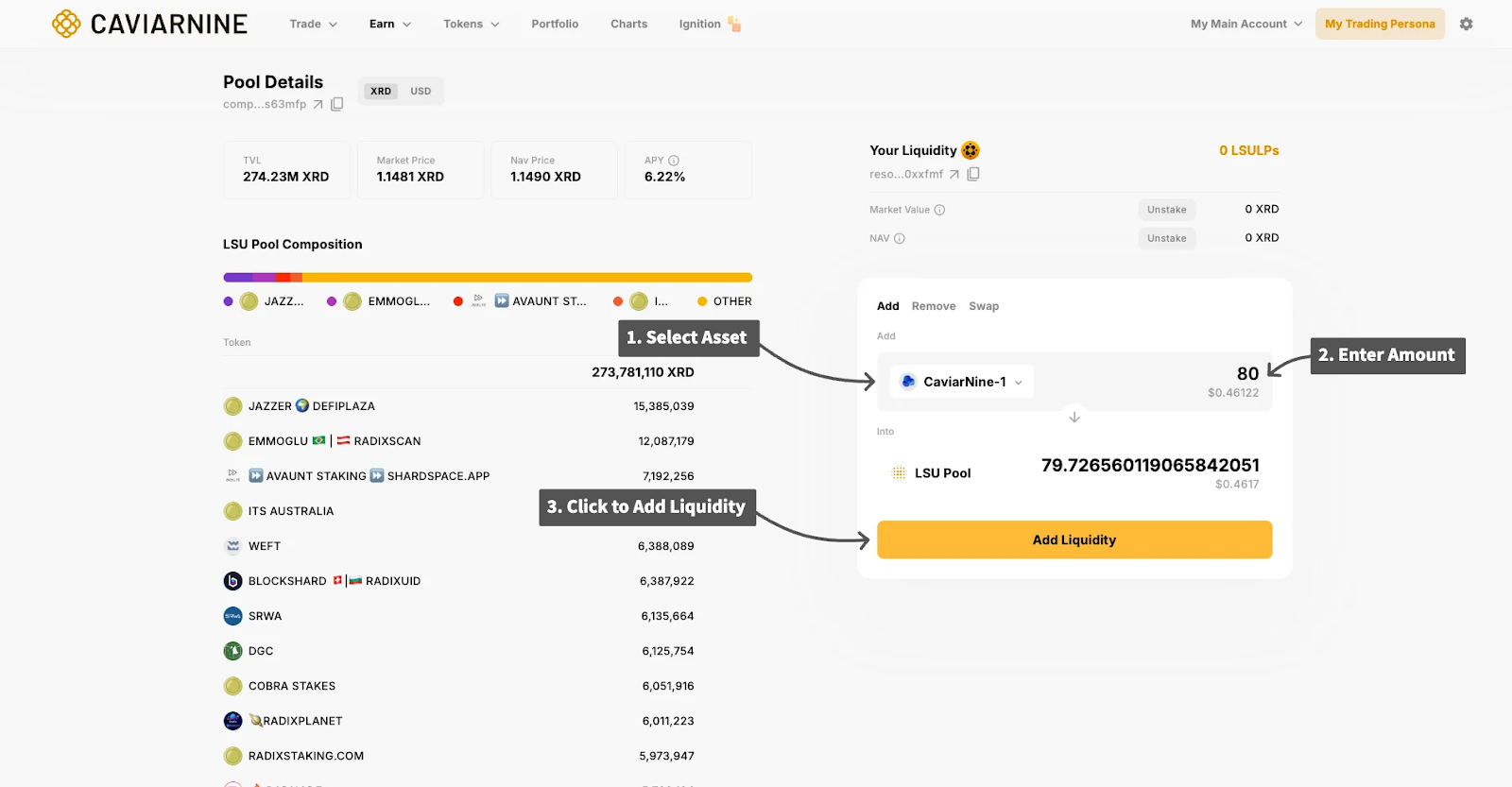This screenshot has width=1512, height=787.
Task: Open the Portfolio page
Action: pyautogui.click(x=555, y=24)
